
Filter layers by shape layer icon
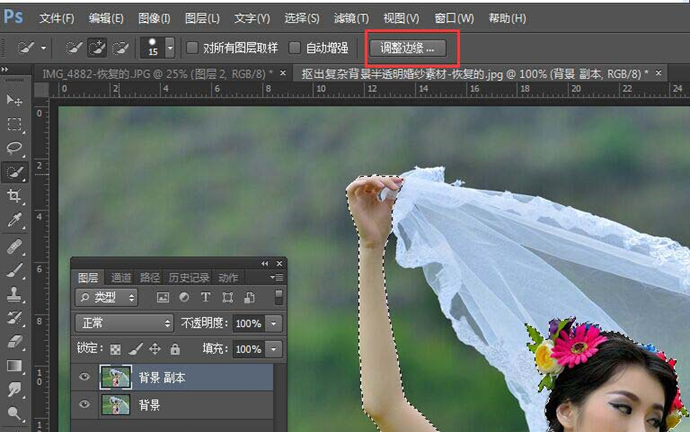click(228, 297)
